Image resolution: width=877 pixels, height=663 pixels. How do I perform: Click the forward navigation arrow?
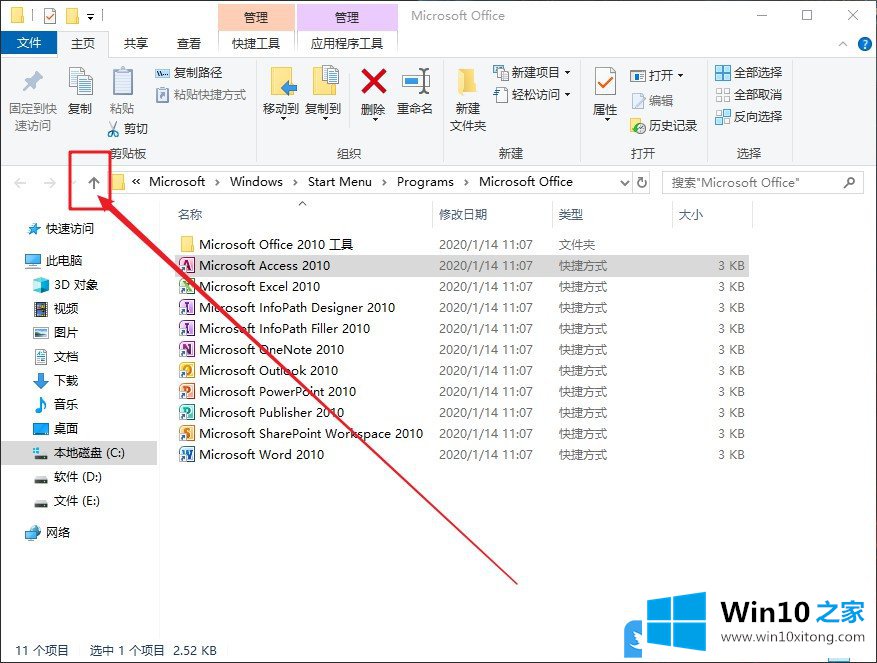click(49, 183)
